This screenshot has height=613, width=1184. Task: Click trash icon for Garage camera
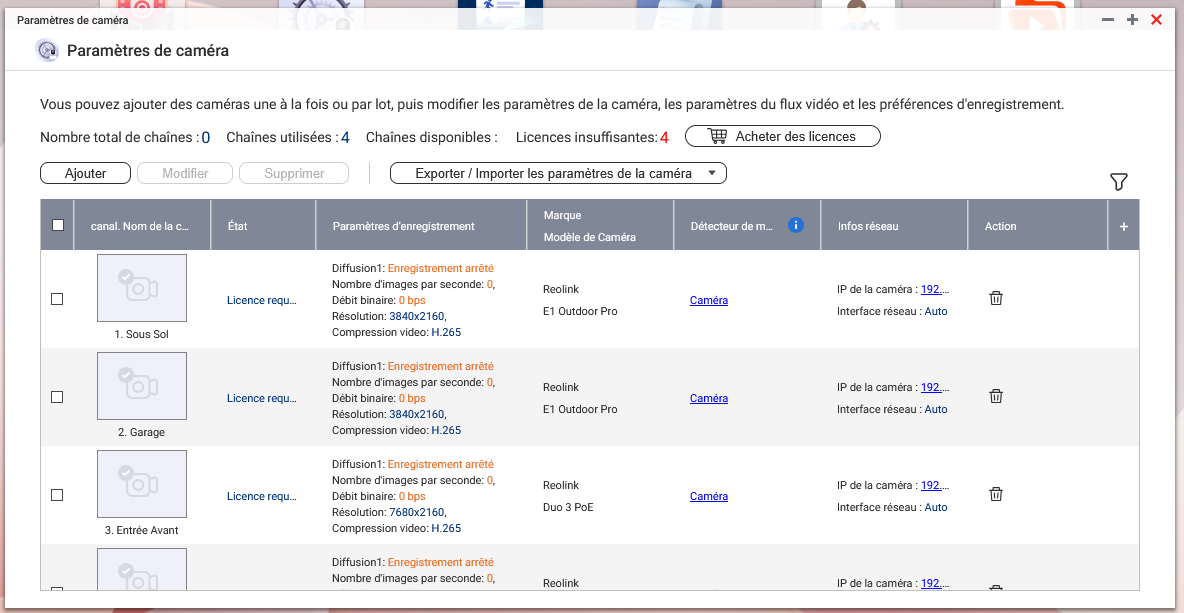tap(996, 396)
